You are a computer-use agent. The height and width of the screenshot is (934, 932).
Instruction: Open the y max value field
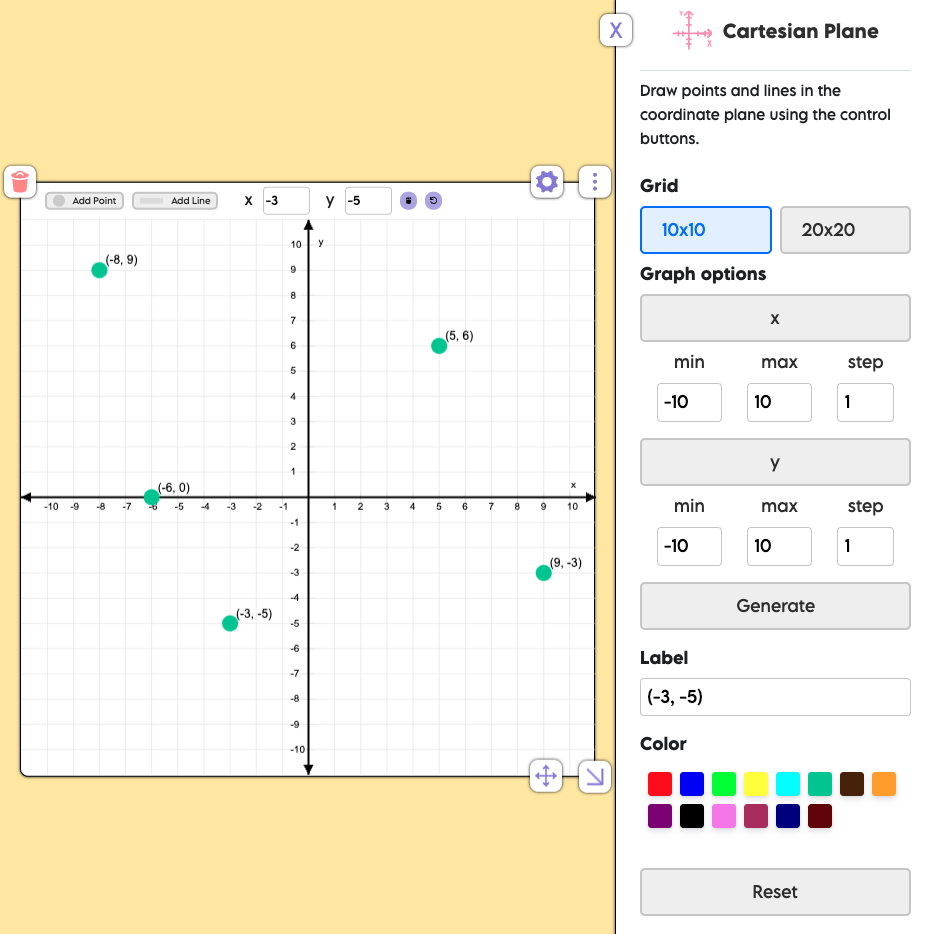pos(779,546)
